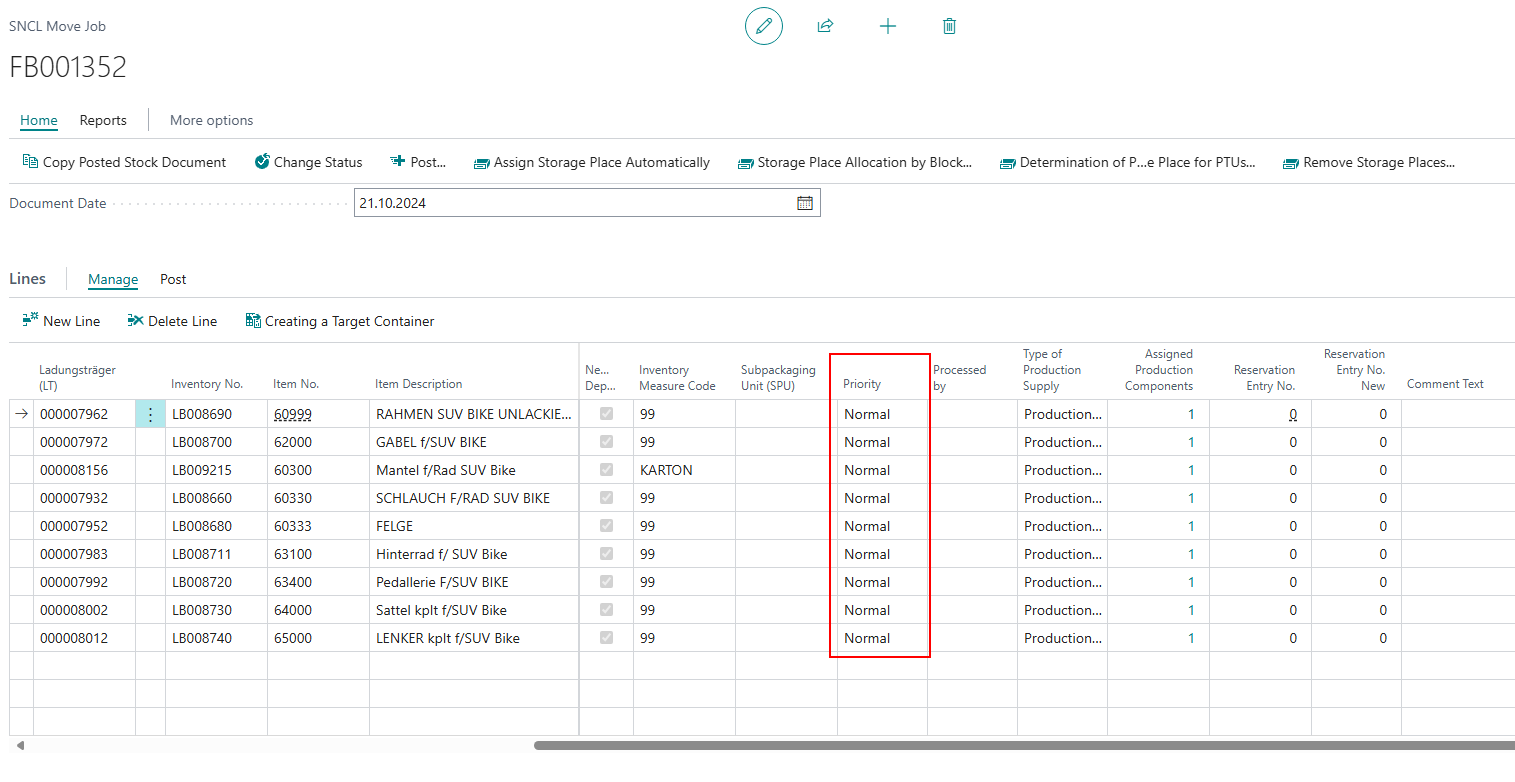Toggle checkbox in RAHMEN SUV BIKE row
The image size is (1515, 782).
pos(606,414)
